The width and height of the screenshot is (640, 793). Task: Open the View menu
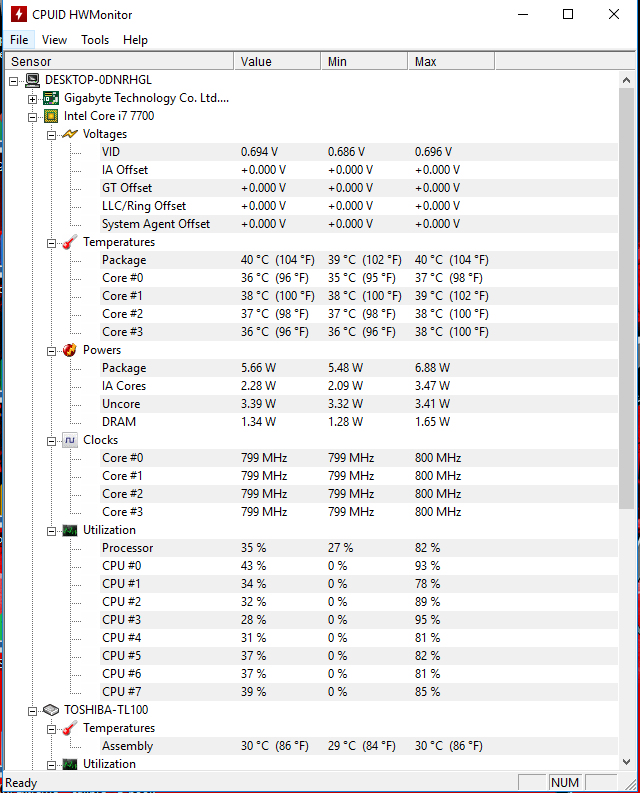[54, 40]
